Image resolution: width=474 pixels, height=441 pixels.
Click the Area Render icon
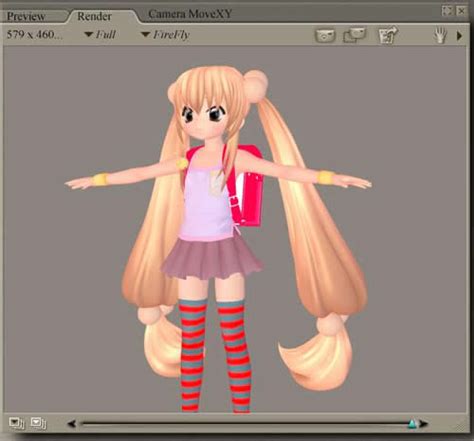[x=355, y=35]
